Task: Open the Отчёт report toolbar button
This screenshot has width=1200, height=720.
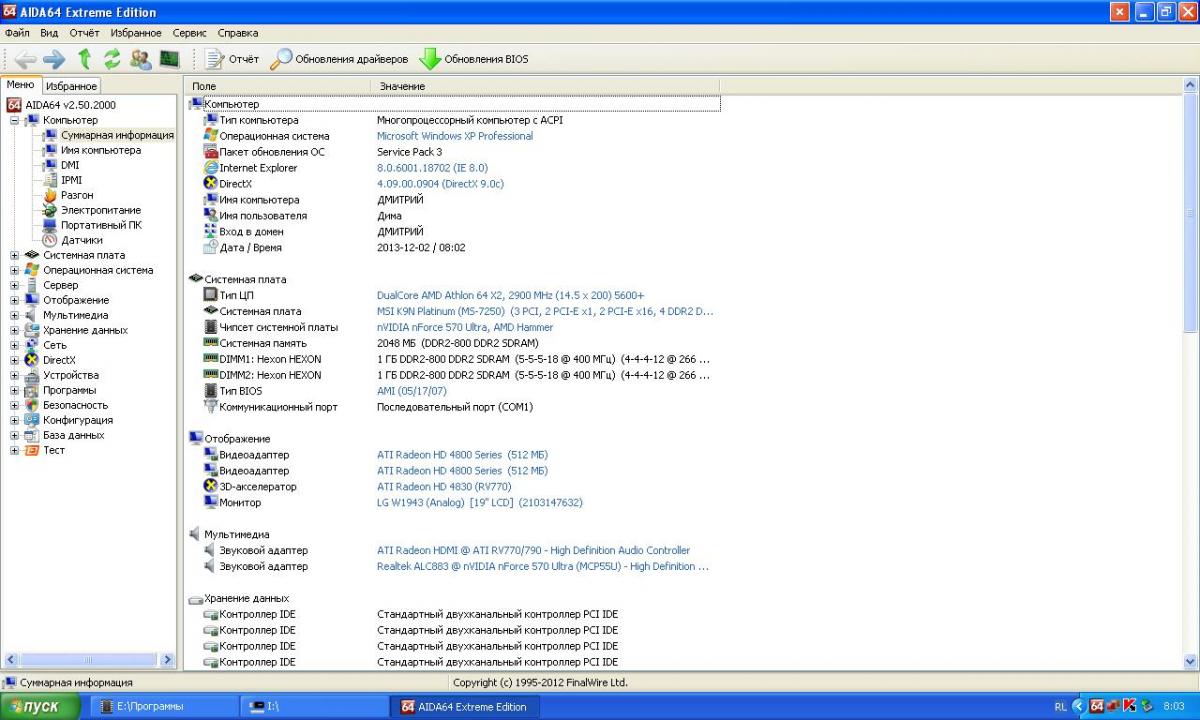Action: click(232, 59)
